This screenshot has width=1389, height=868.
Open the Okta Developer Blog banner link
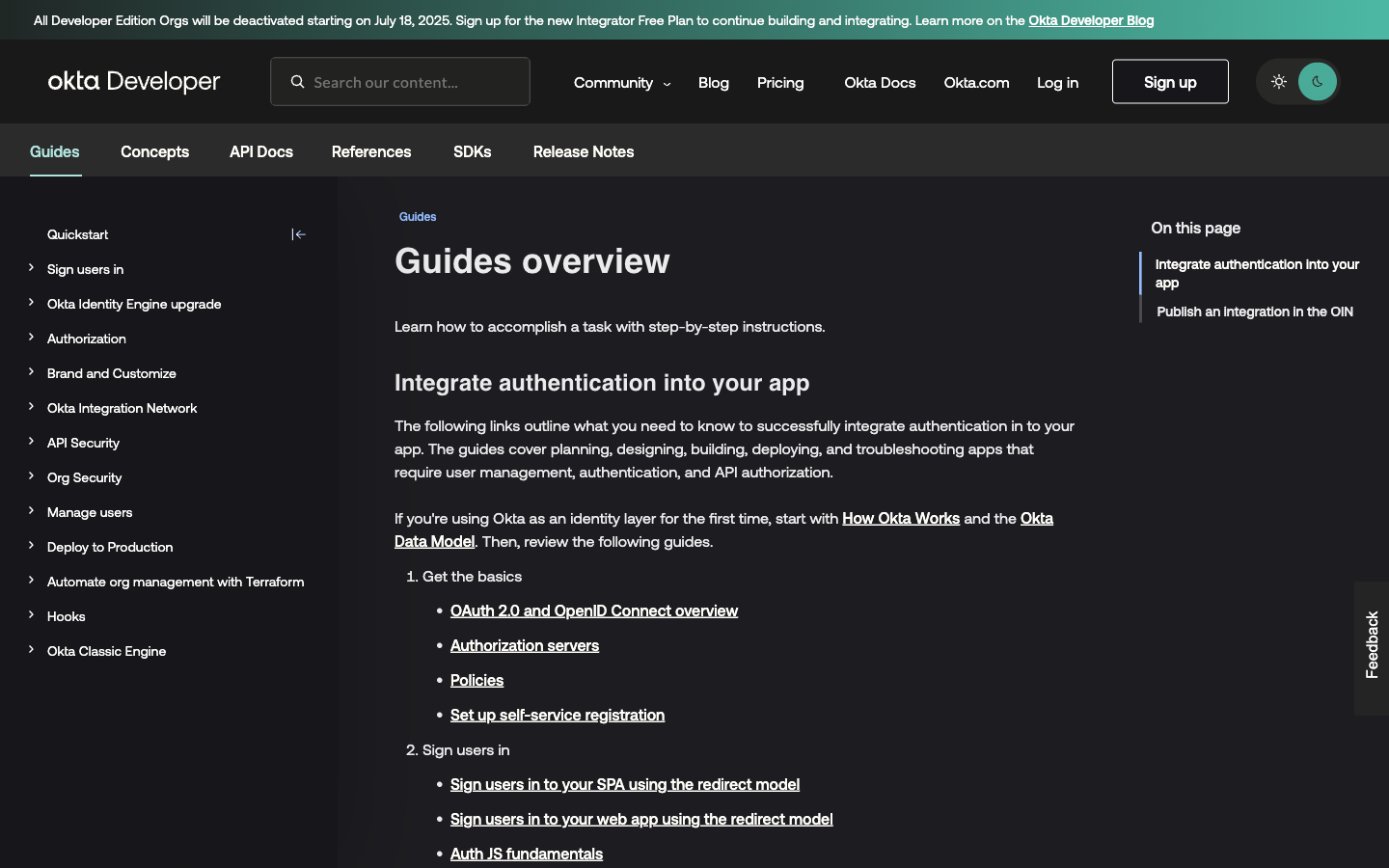click(1091, 20)
